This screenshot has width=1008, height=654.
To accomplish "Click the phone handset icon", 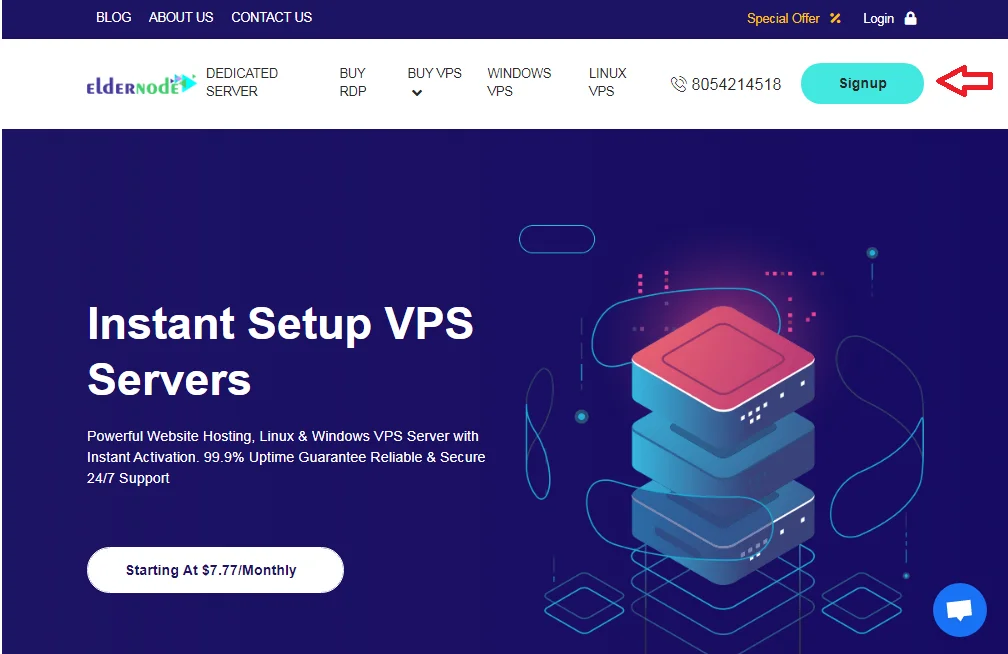I will (678, 84).
